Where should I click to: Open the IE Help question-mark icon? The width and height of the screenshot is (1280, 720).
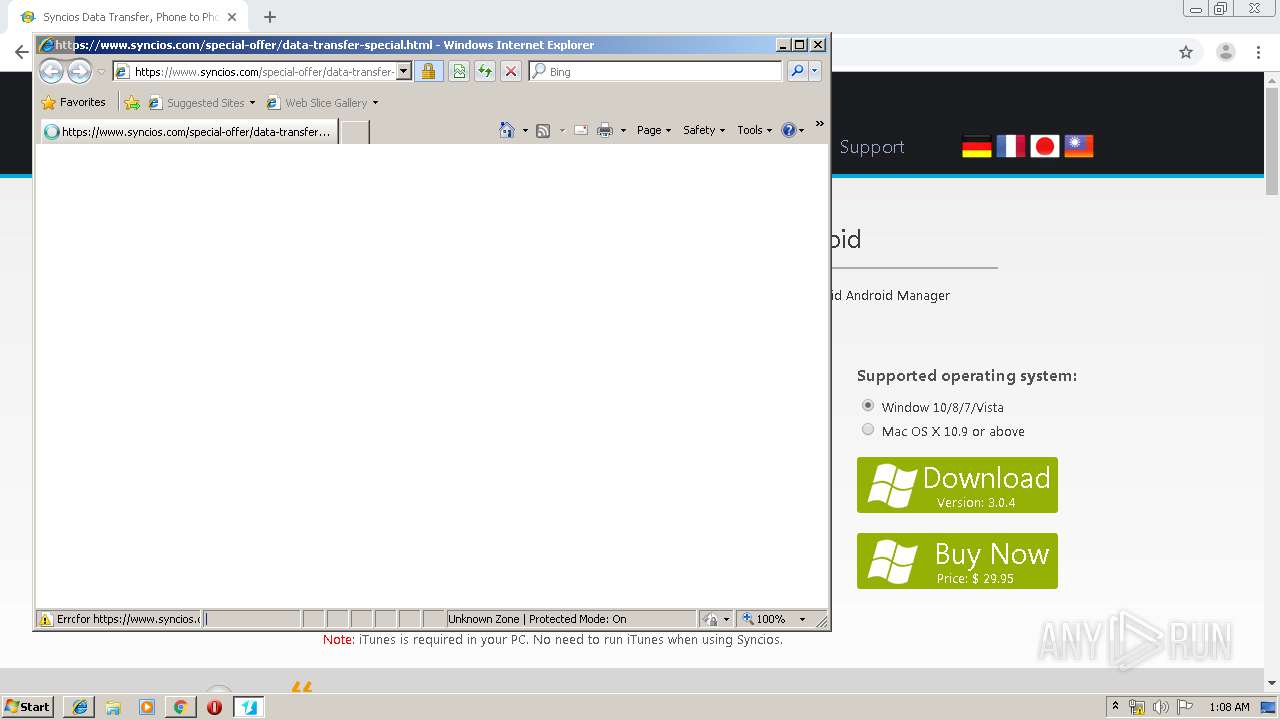point(788,130)
